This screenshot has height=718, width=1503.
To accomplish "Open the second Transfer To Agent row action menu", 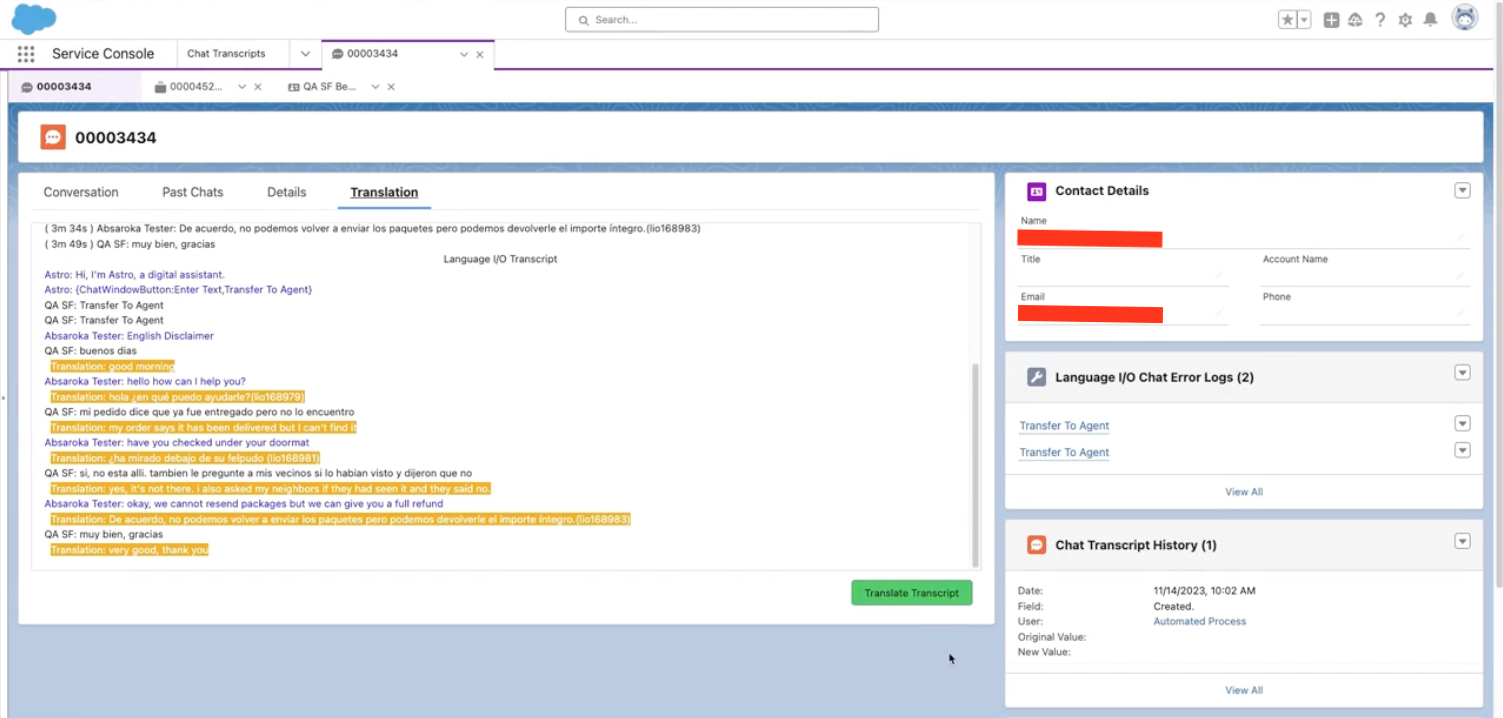I will click(1462, 450).
